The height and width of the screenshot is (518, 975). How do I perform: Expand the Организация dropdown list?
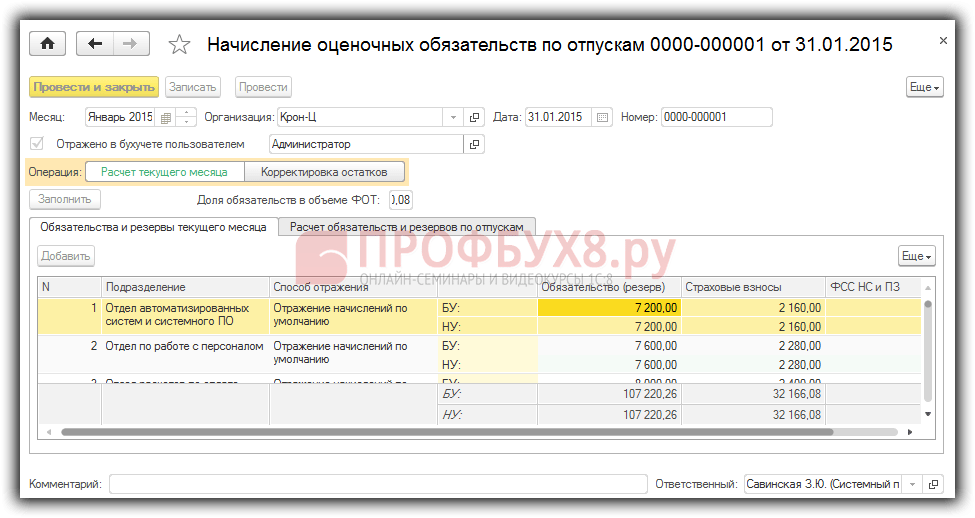pyautogui.click(x=453, y=117)
